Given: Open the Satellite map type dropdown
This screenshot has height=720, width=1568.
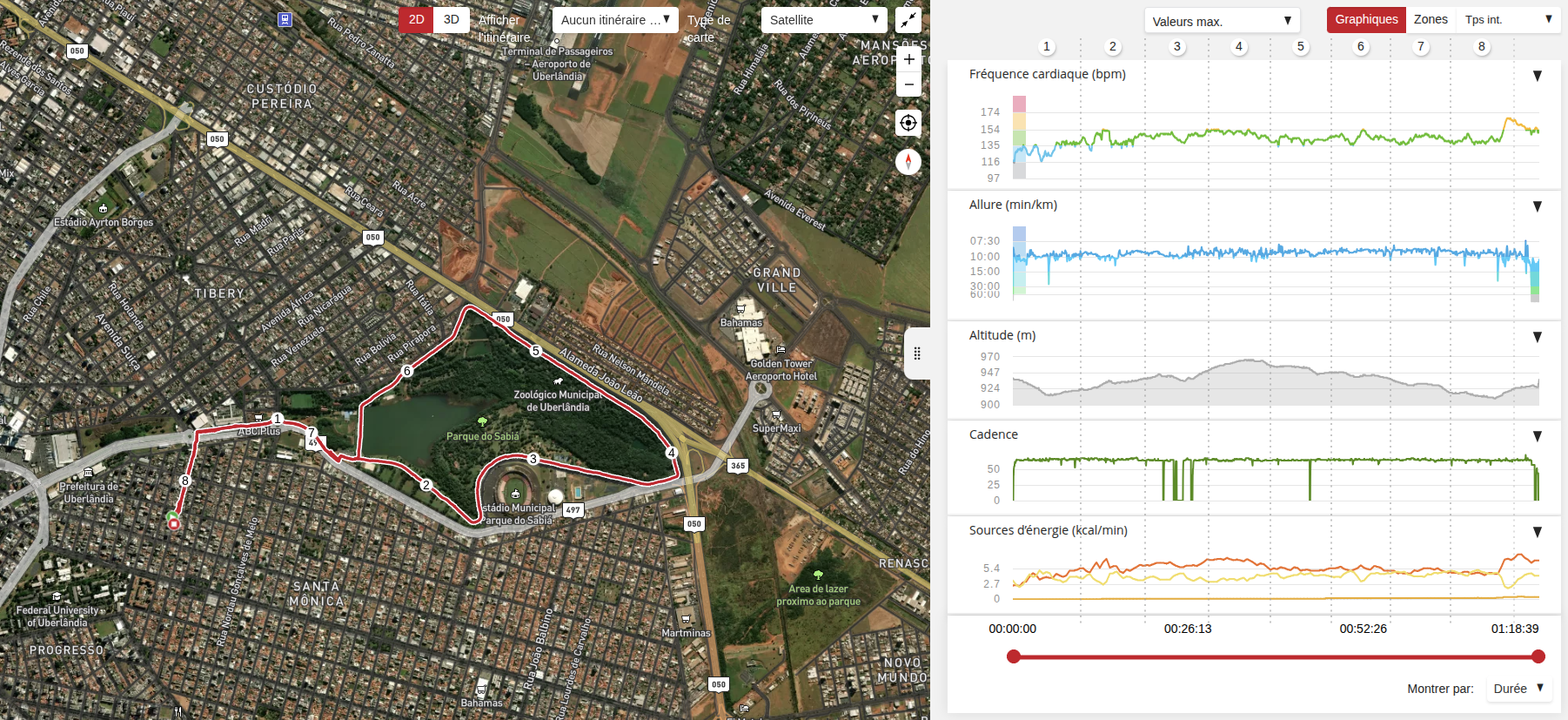Looking at the screenshot, I should coord(824,20).
